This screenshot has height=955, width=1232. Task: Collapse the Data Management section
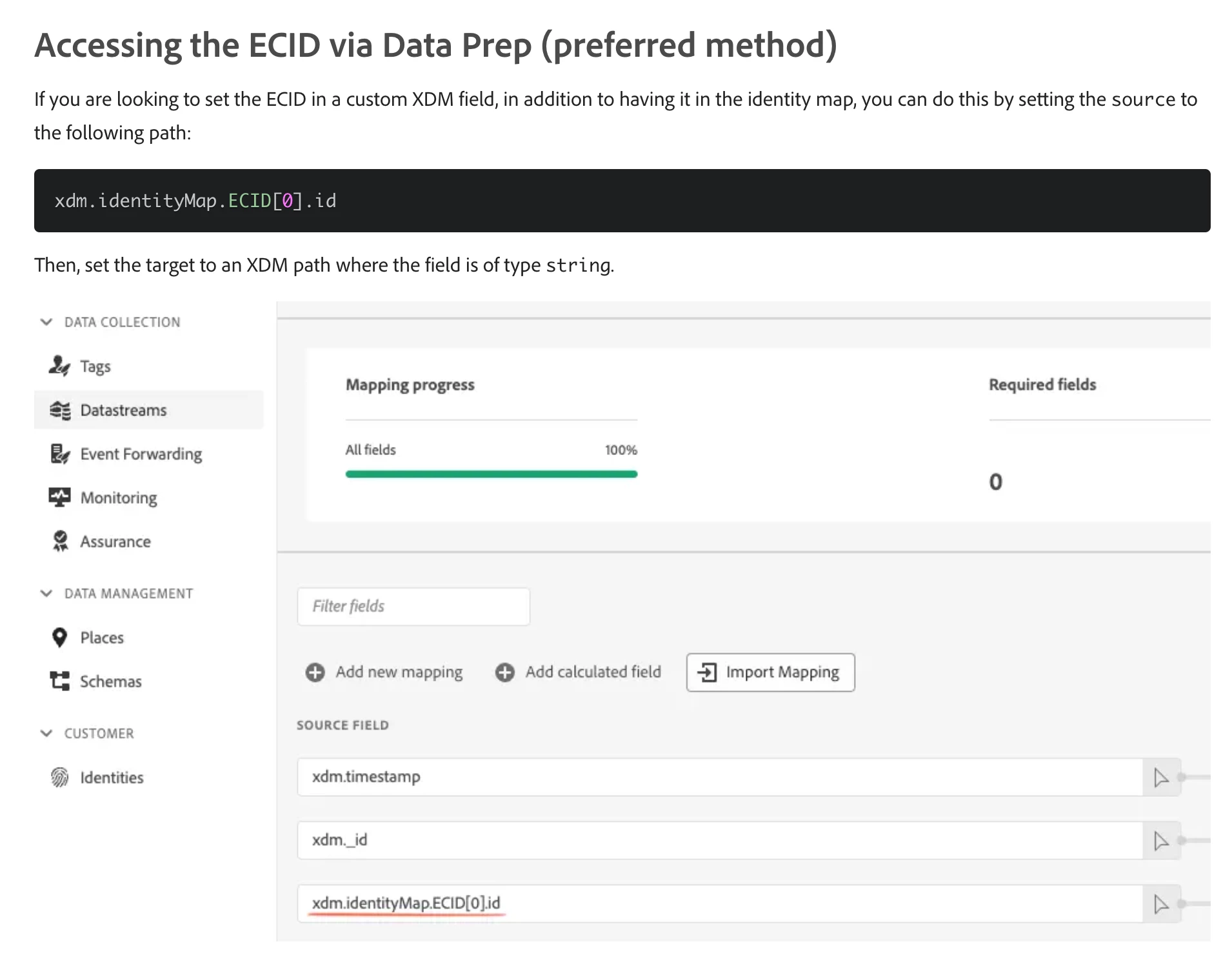tap(46, 593)
